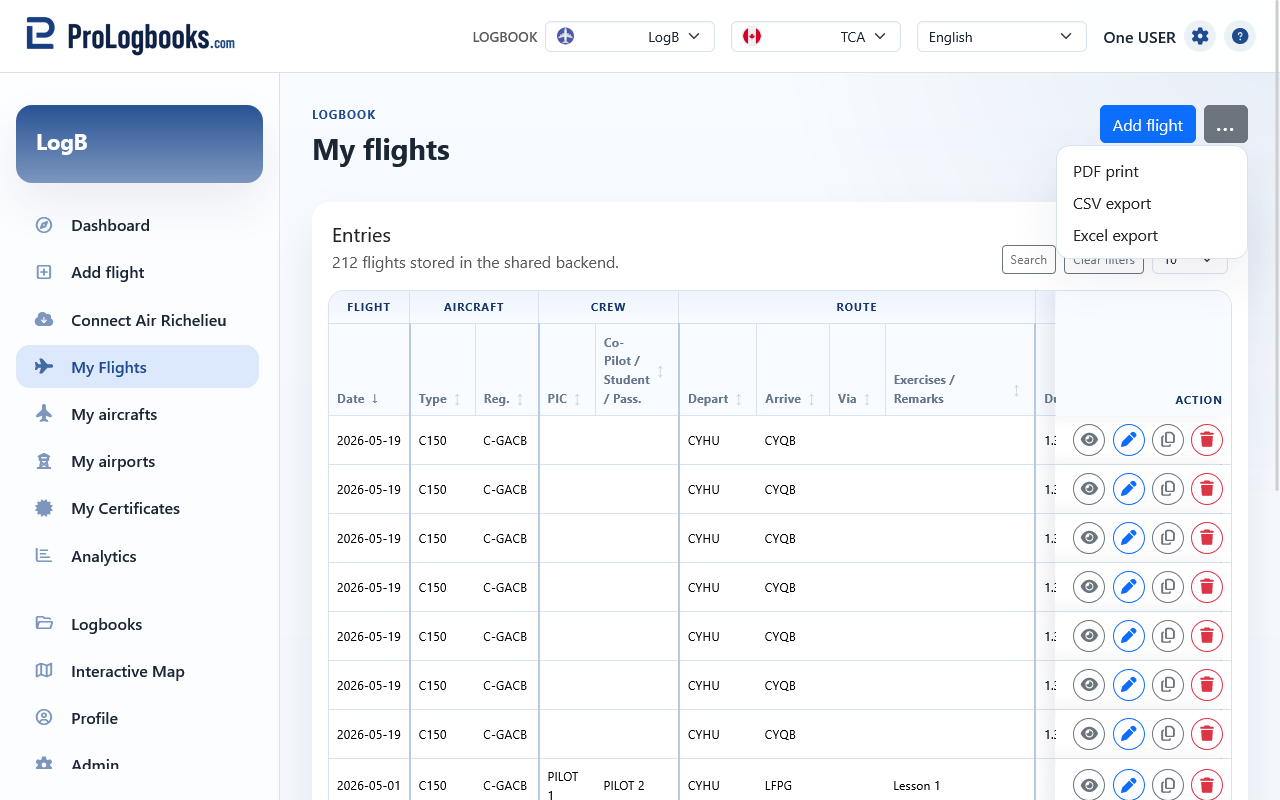Open settings gear next to One USER
The image size is (1280, 800).
tap(1200, 37)
